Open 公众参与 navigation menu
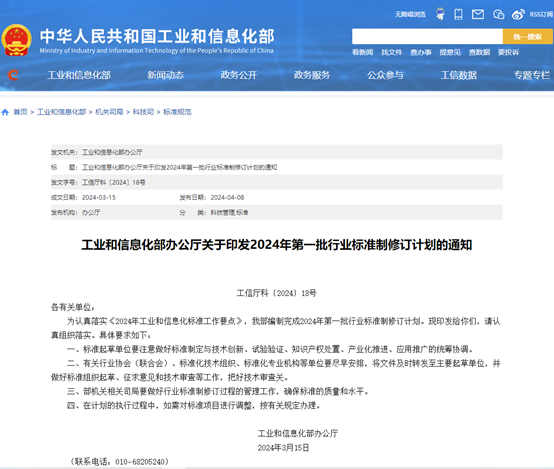The height and width of the screenshot is (469, 554). pos(385,75)
